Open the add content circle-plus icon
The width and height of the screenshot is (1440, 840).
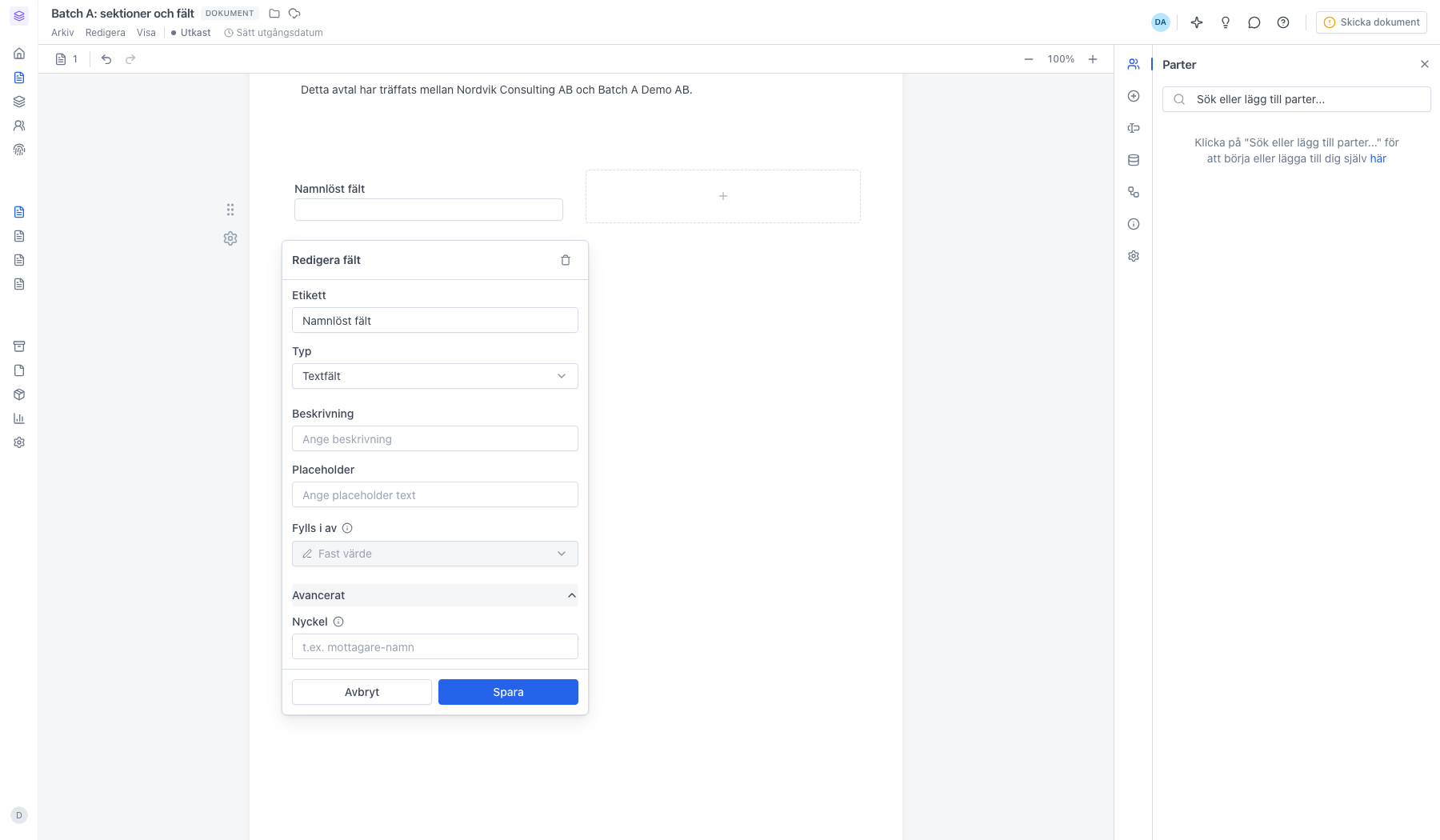[1134, 96]
